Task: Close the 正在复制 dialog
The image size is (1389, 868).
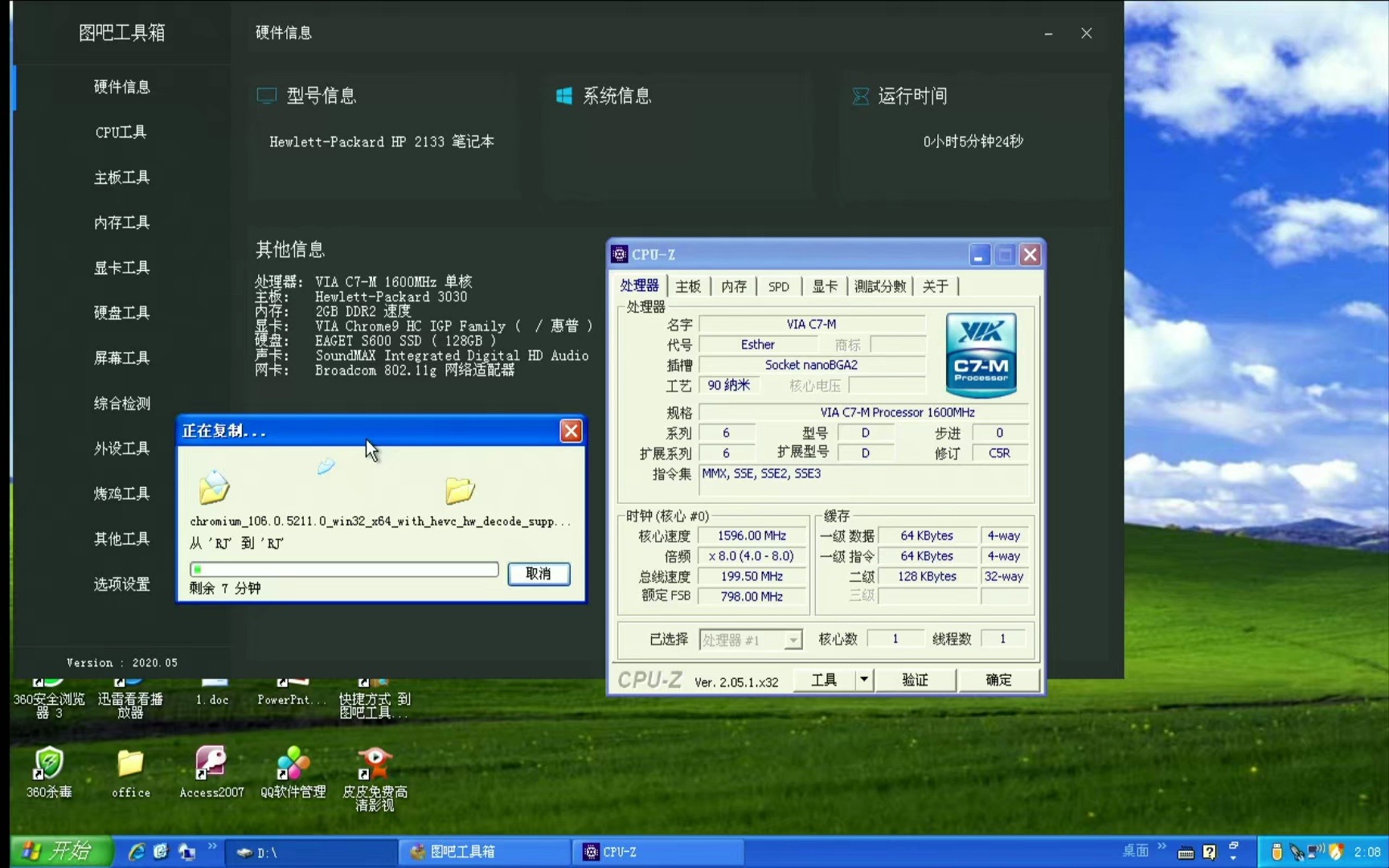Action: pyautogui.click(x=571, y=431)
